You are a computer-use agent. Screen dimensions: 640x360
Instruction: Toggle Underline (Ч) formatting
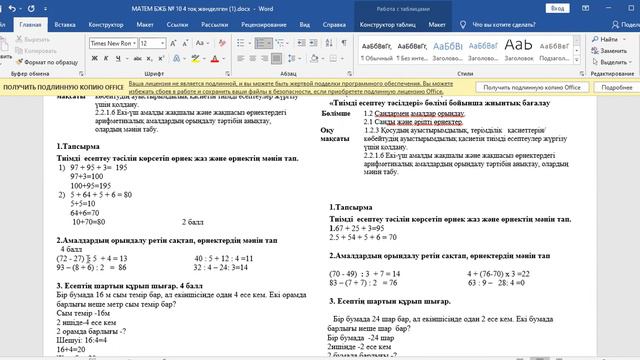[x=118, y=59]
